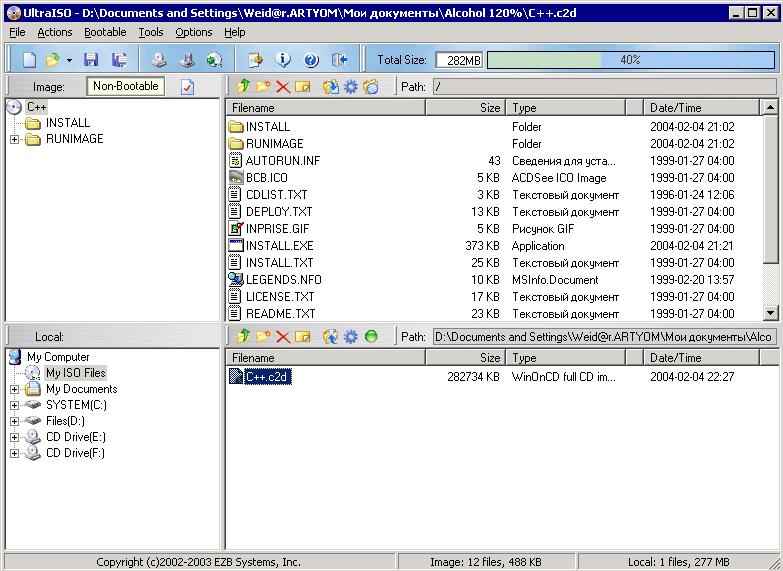Image resolution: width=783 pixels, height=571 pixels.
Task: Click the blue gear icon in Image pane toolbar
Action: (x=351, y=87)
